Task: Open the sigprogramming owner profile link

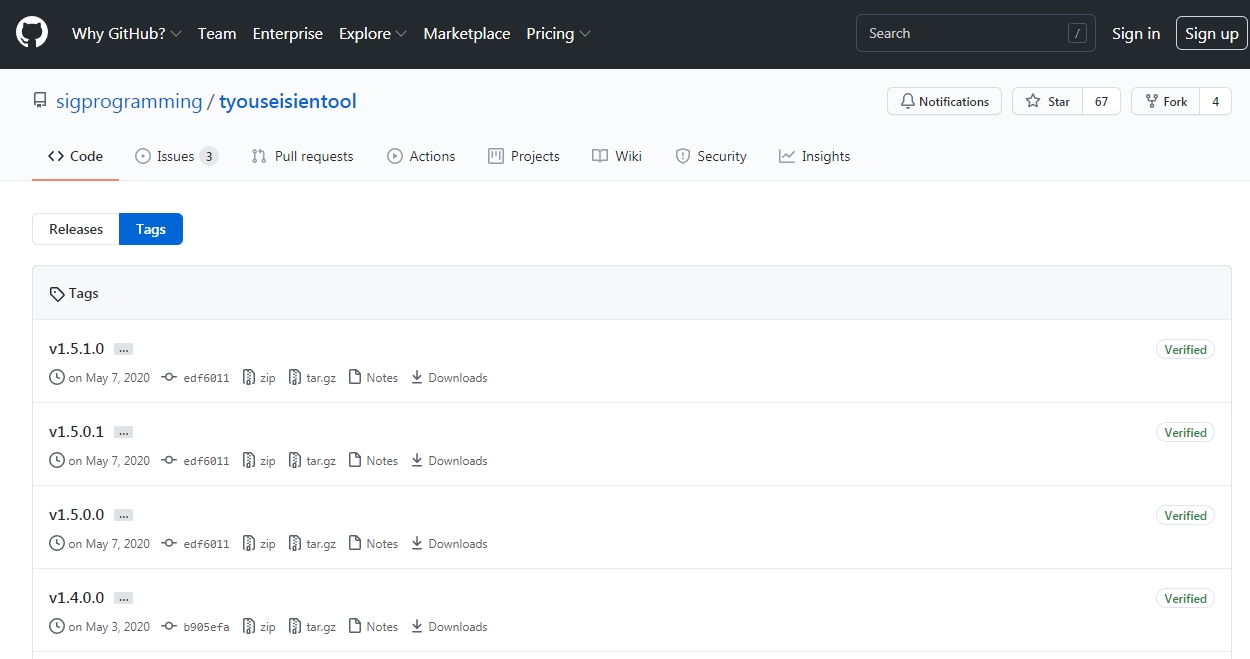Action: [128, 101]
